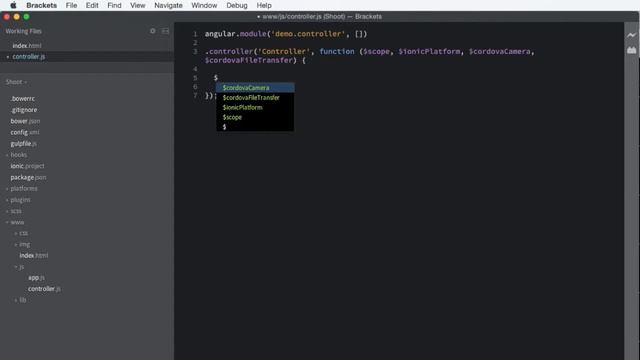The width and height of the screenshot is (640, 360).
Task: Expand the css folder under www
Action: pyautogui.click(x=23, y=233)
